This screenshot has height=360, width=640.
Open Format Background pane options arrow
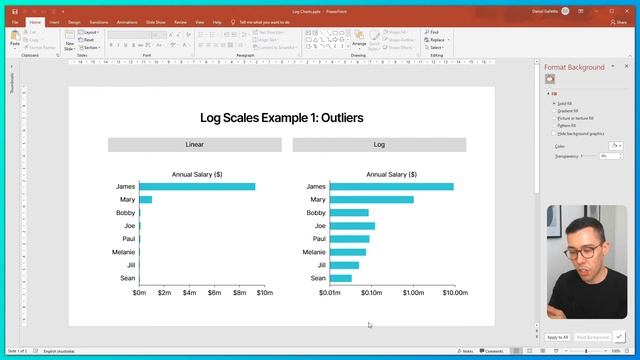coord(613,66)
